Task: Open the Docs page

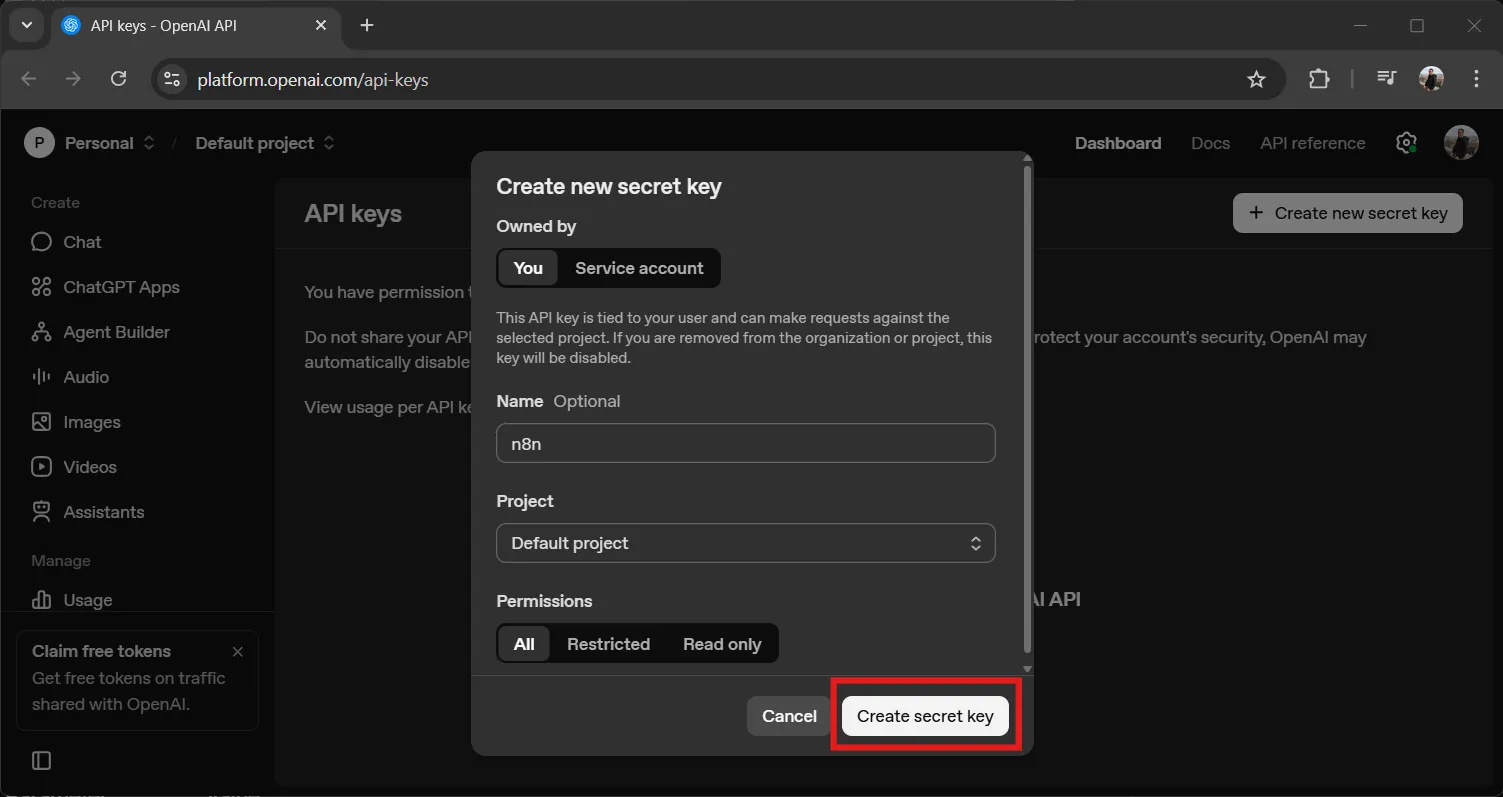Action: [x=1210, y=143]
